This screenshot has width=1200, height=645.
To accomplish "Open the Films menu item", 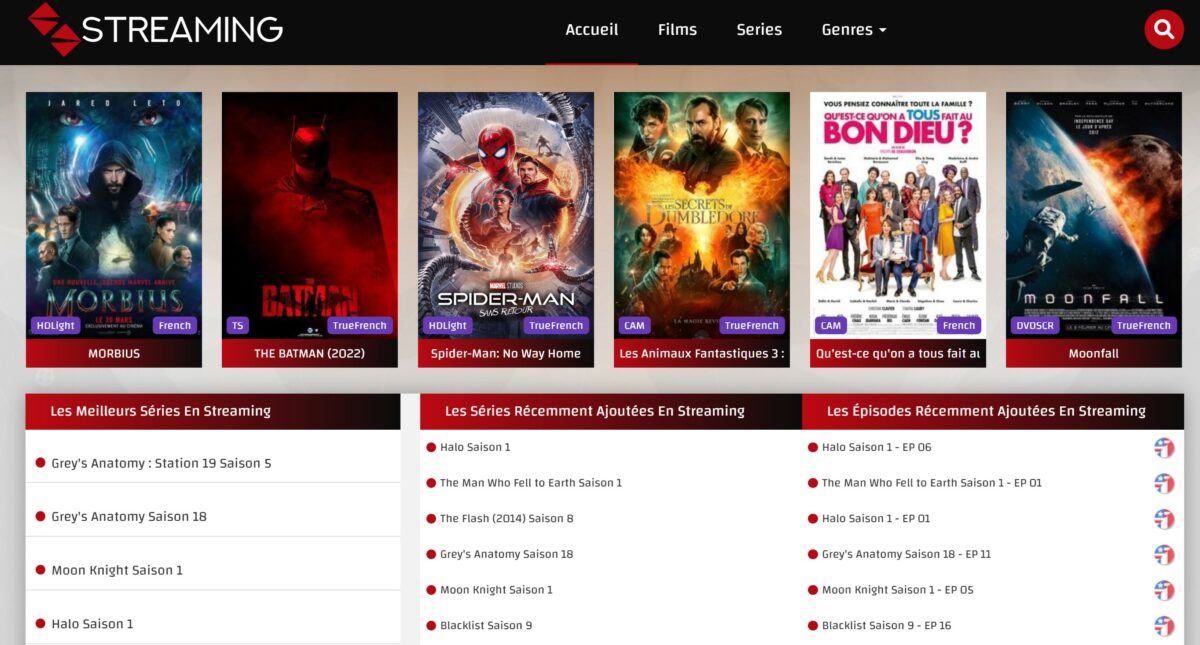I will click(x=677, y=30).
